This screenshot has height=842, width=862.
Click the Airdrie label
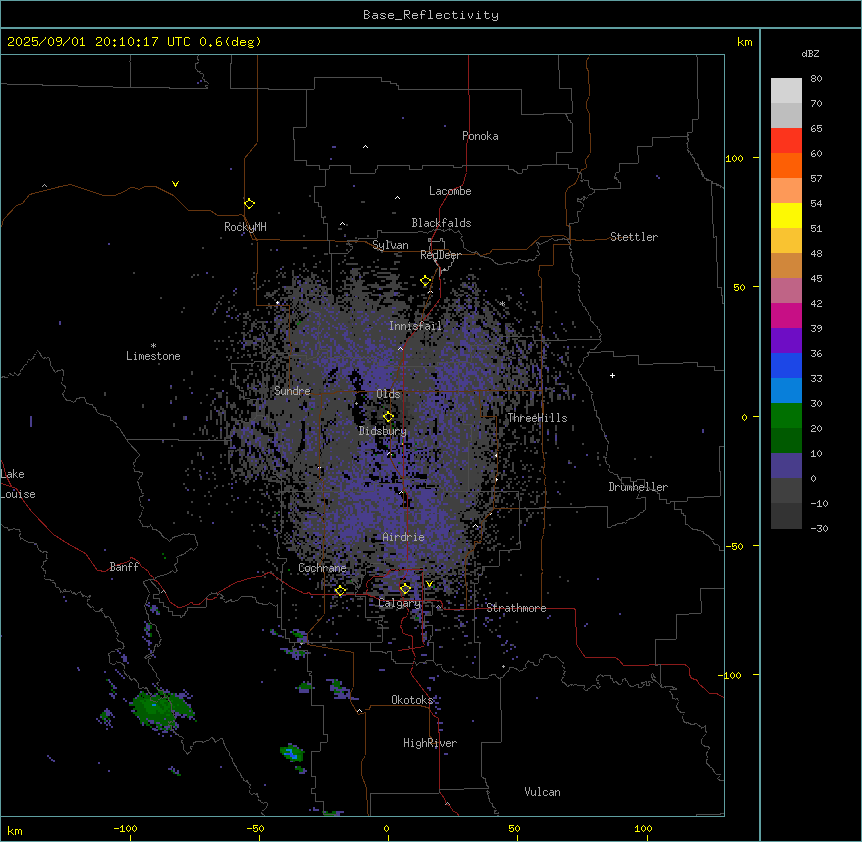(x=404, y=537)
